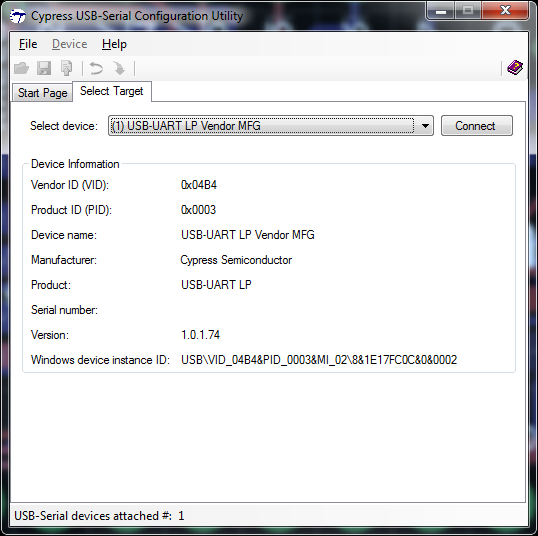Screen dimensions: 538x536
Task: Click the Connect button
Action: tap(477, 126)
